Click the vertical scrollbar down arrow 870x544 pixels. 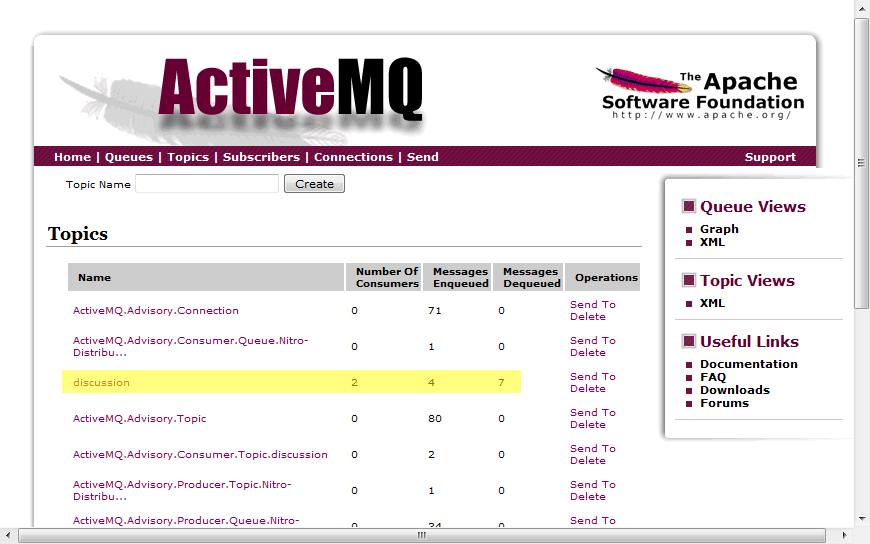[861, 519]
